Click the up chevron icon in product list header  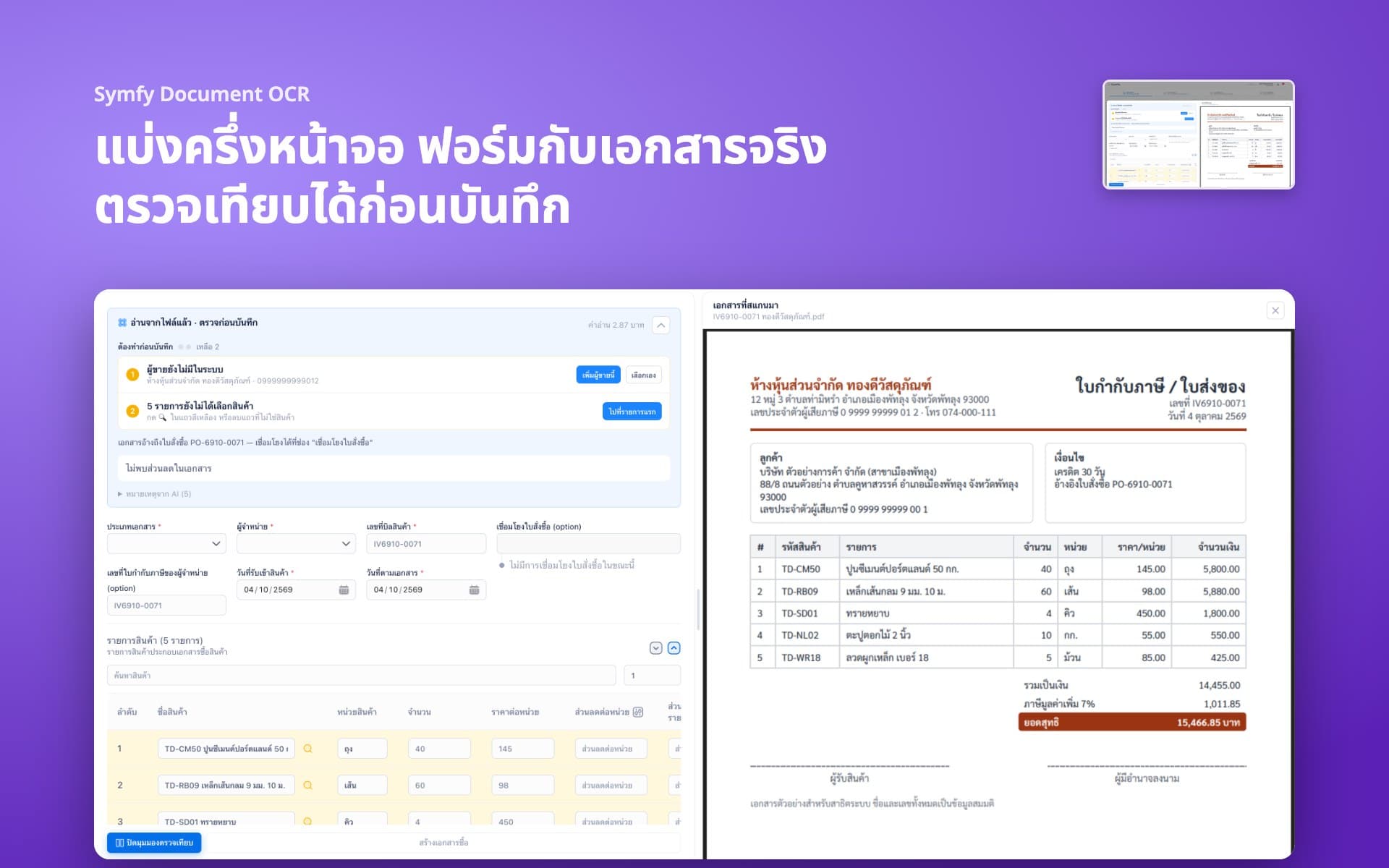click(x=674, y=648)
